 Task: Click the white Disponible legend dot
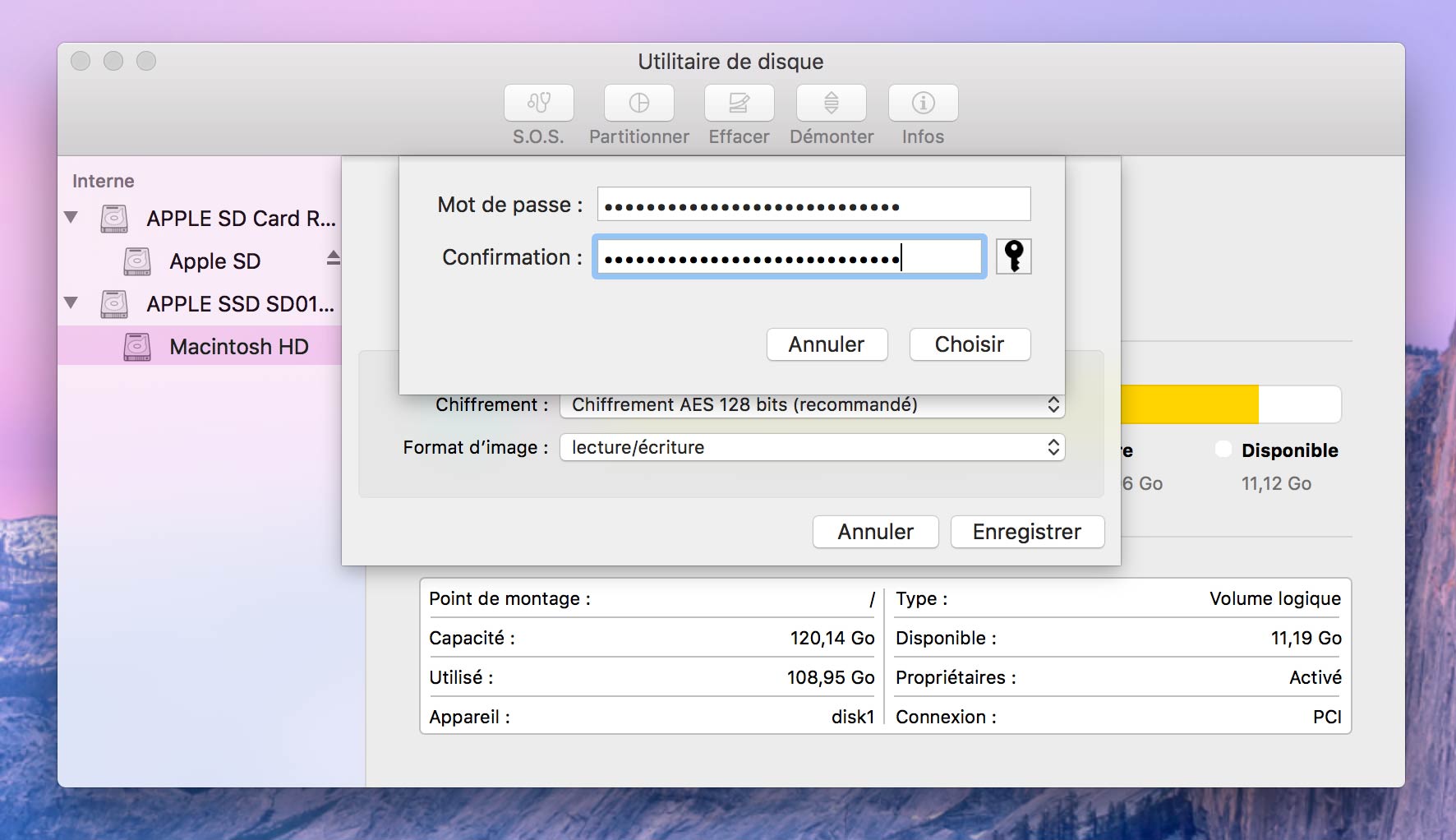click(1223, 449)
